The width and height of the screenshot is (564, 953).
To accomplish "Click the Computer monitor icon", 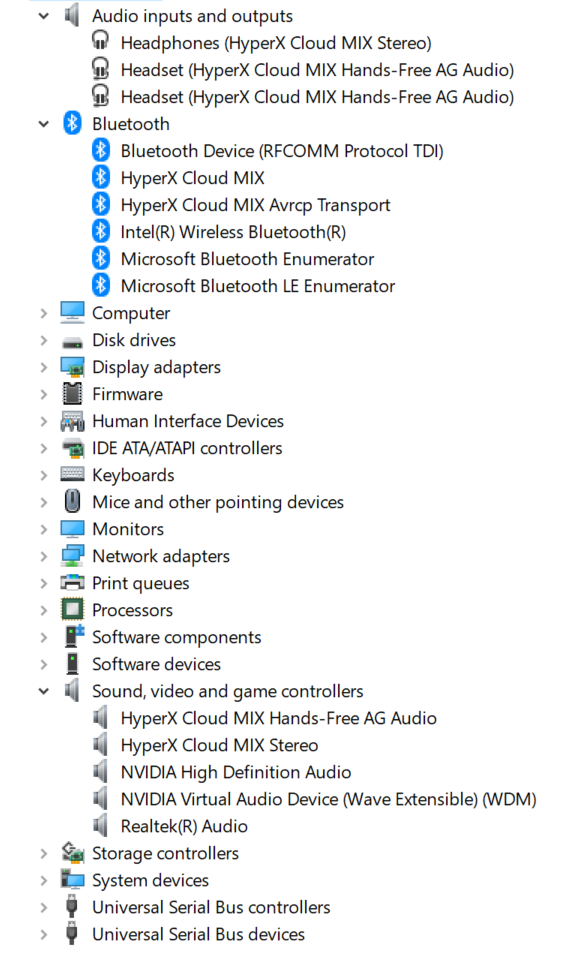I will [x=72, y=312].
